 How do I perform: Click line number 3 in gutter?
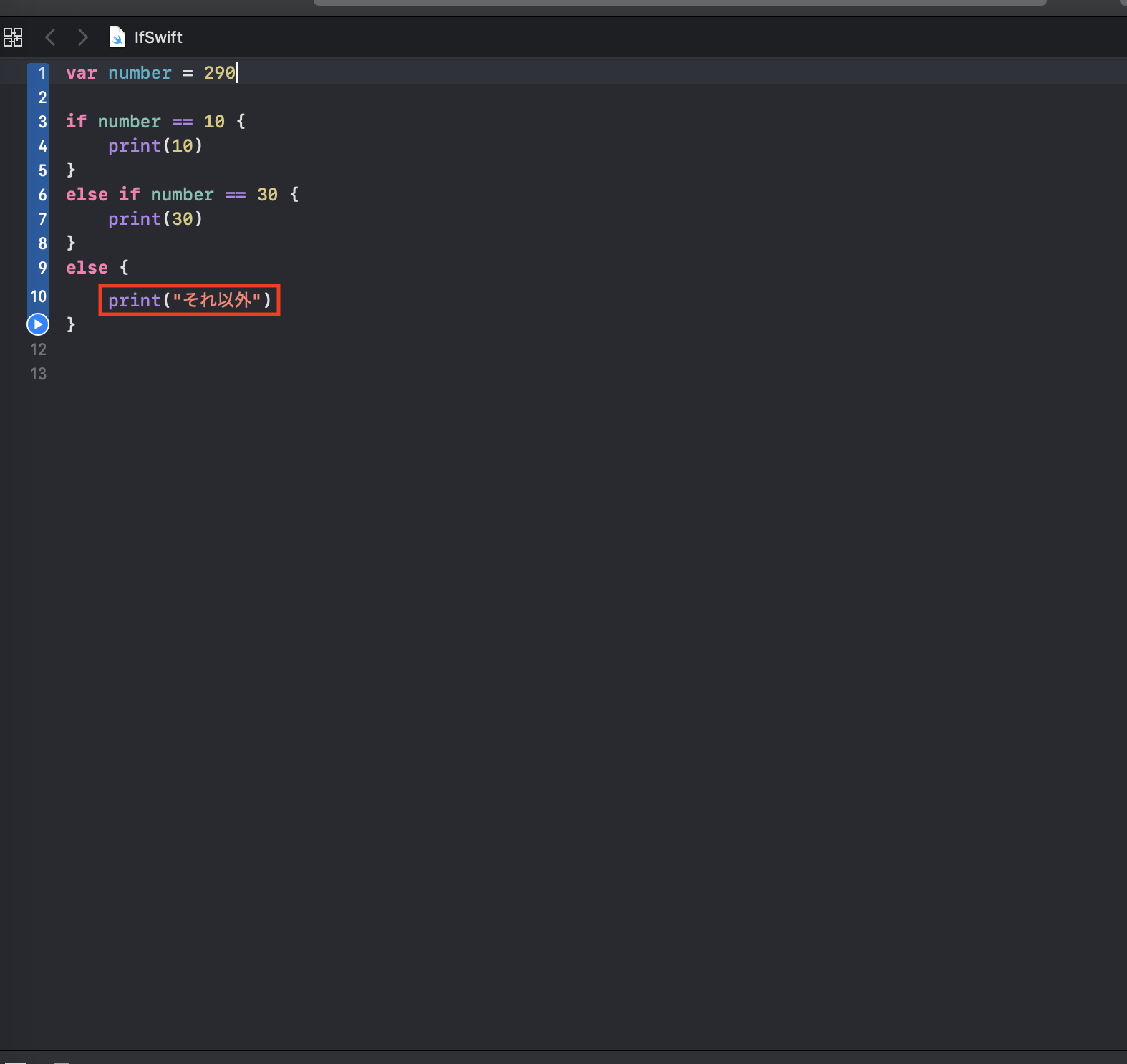tap(42, 122)
